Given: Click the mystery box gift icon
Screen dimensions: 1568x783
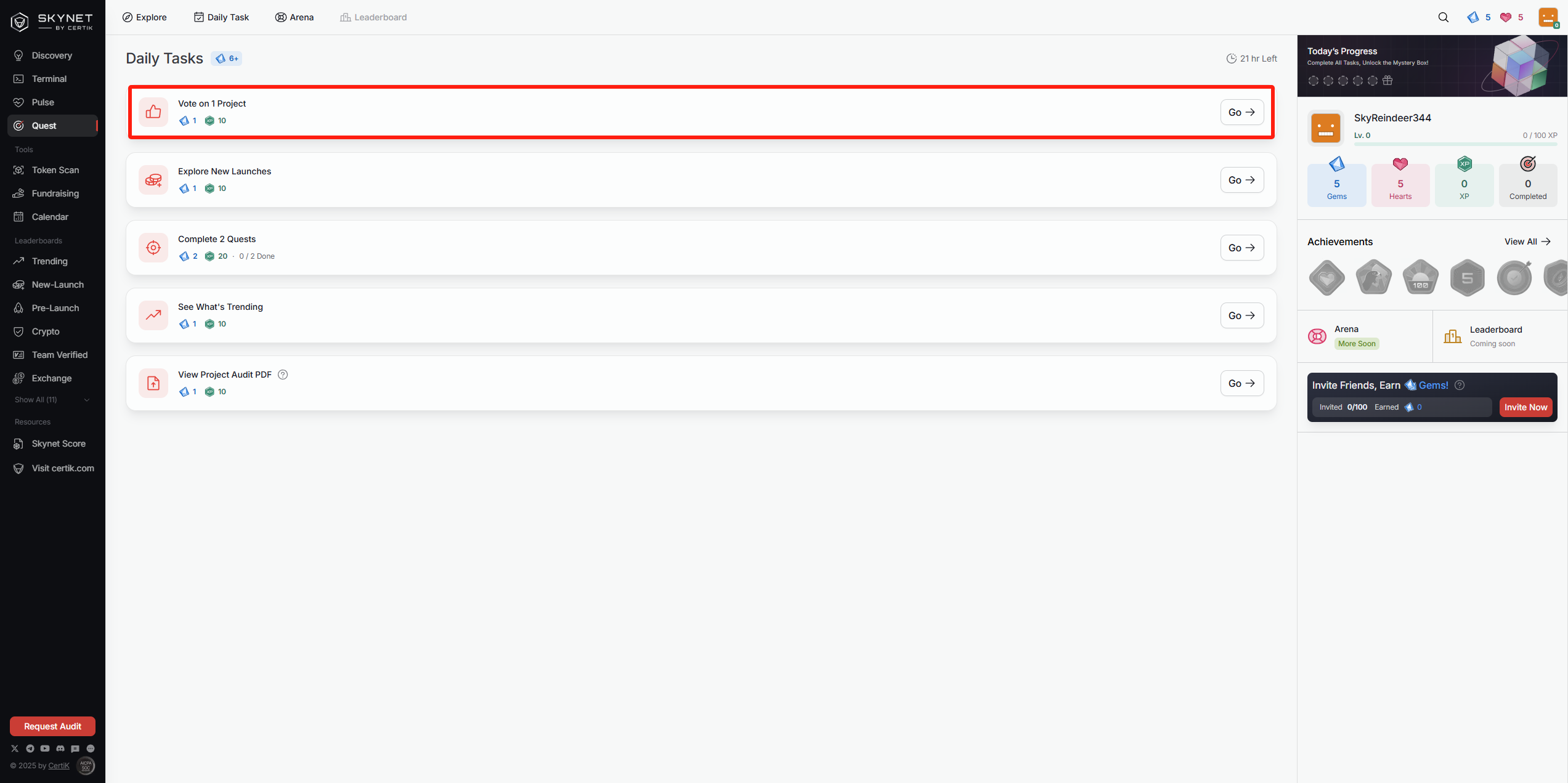Looking at the screenshot, I should coord(1387,80).
